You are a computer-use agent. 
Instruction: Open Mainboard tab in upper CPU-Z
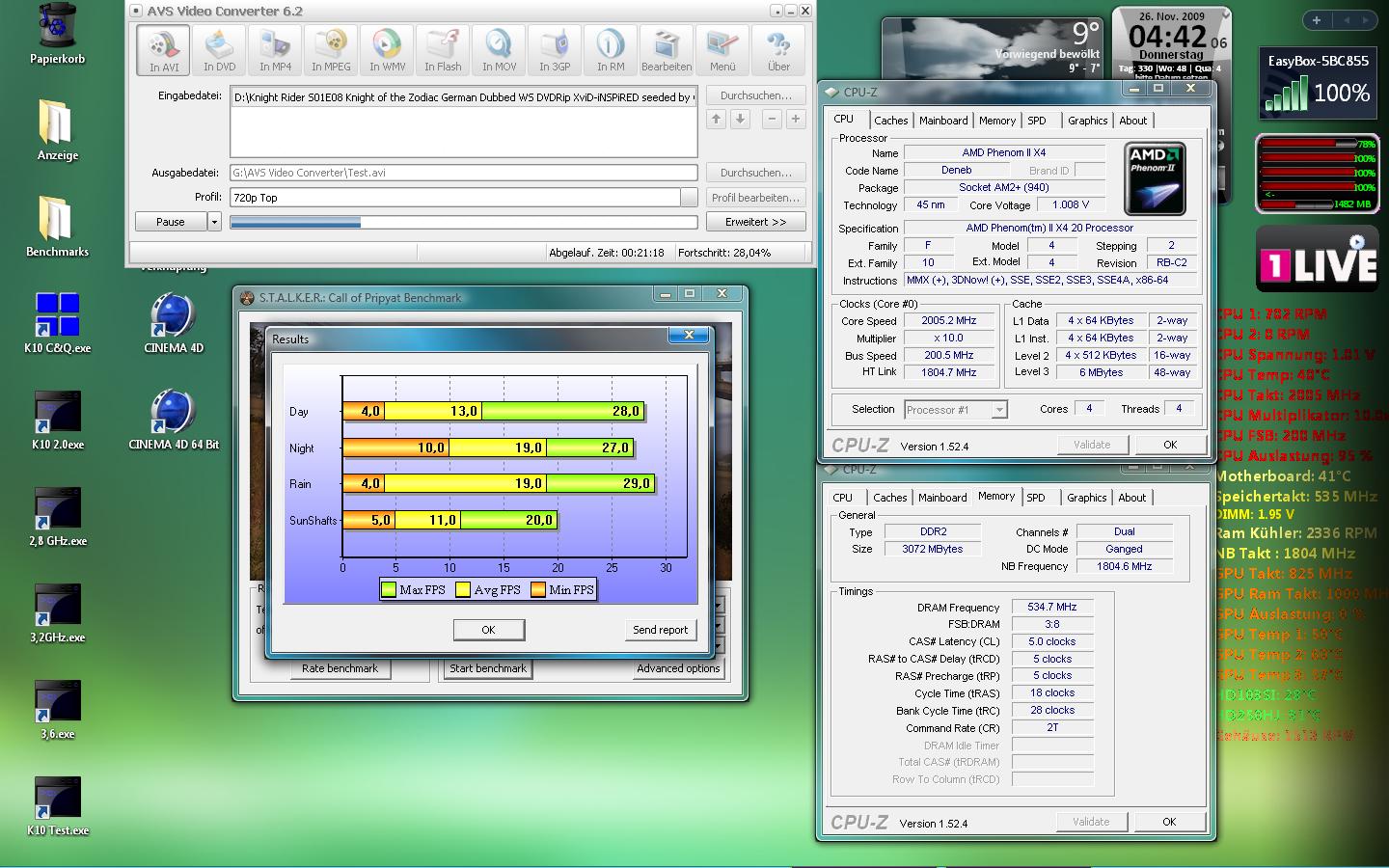click(x=943, y=121)
